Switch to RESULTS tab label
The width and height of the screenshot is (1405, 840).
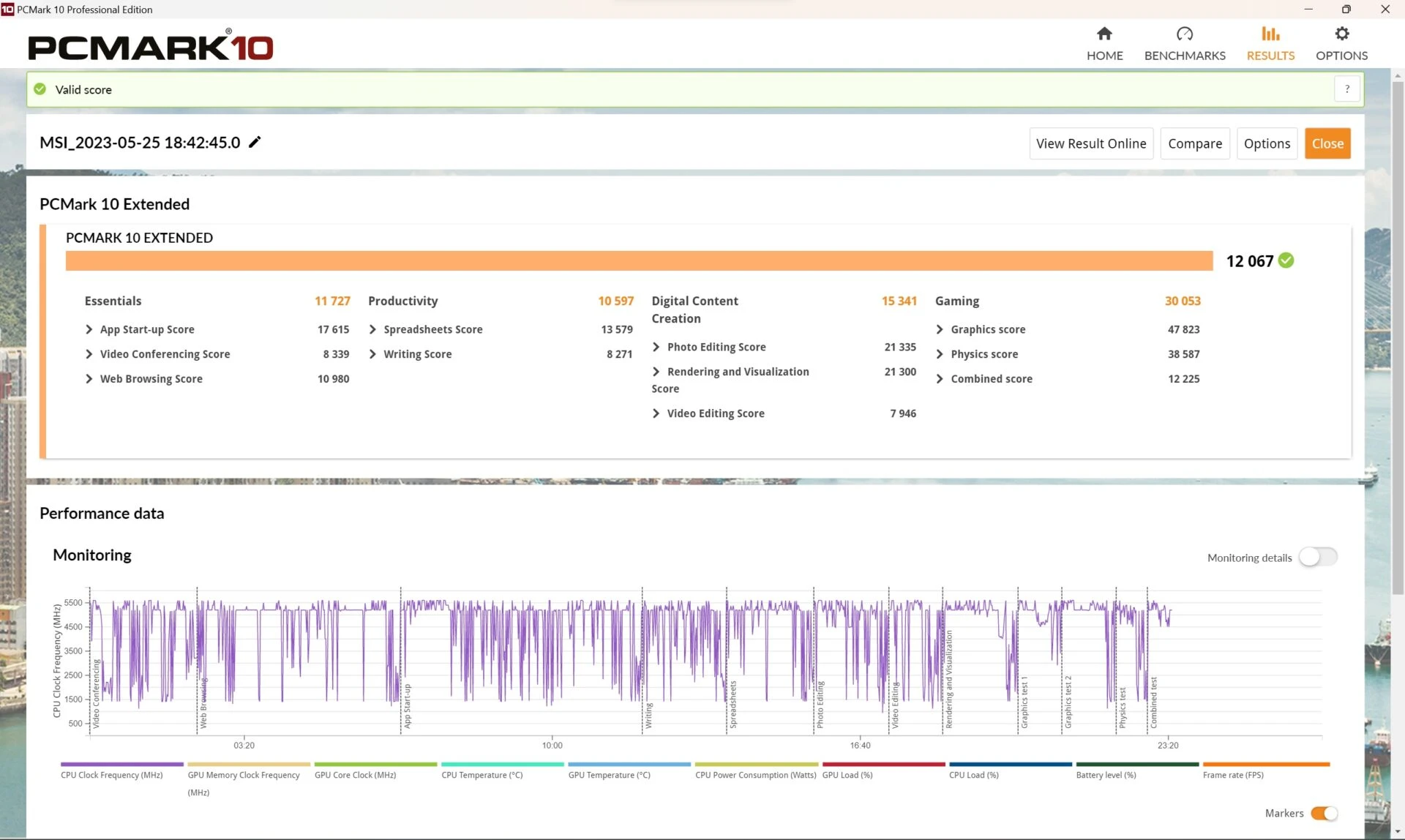[1270, 56]
